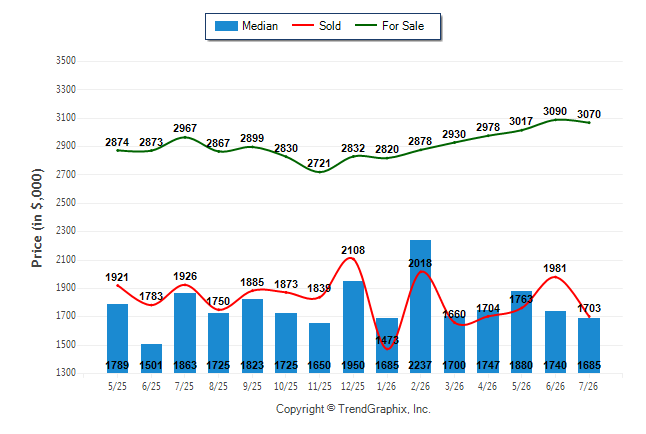
Task: Click the Copyright TrendGraphix, Inc. text
Action: [x=353, y=409]
